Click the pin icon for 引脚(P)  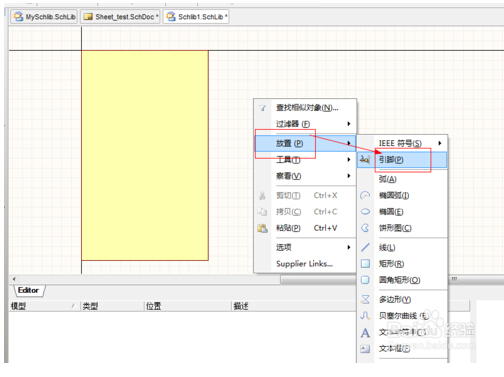pos(365,160)
